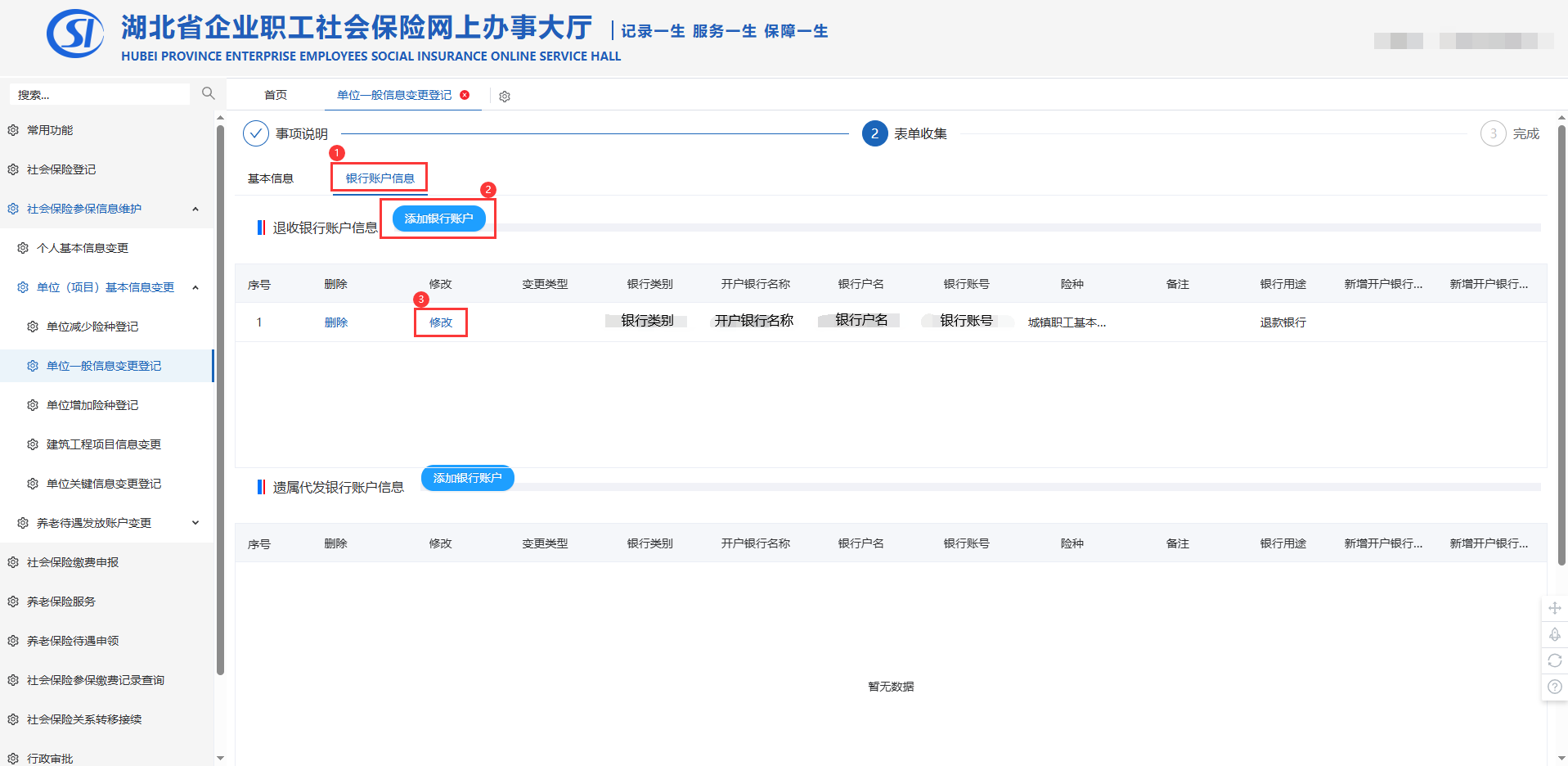Click the 删除 link in row 1

[336, 322]
